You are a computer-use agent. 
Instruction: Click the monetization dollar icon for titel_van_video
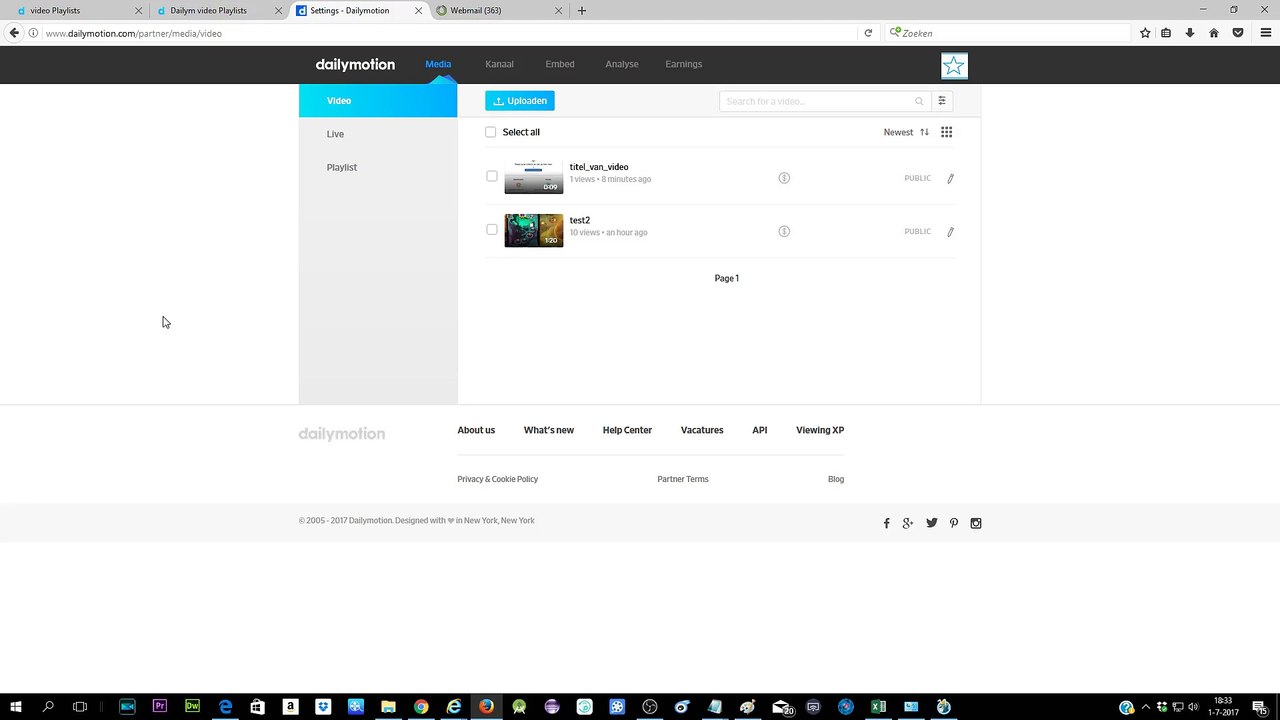(x=784, y=178)
